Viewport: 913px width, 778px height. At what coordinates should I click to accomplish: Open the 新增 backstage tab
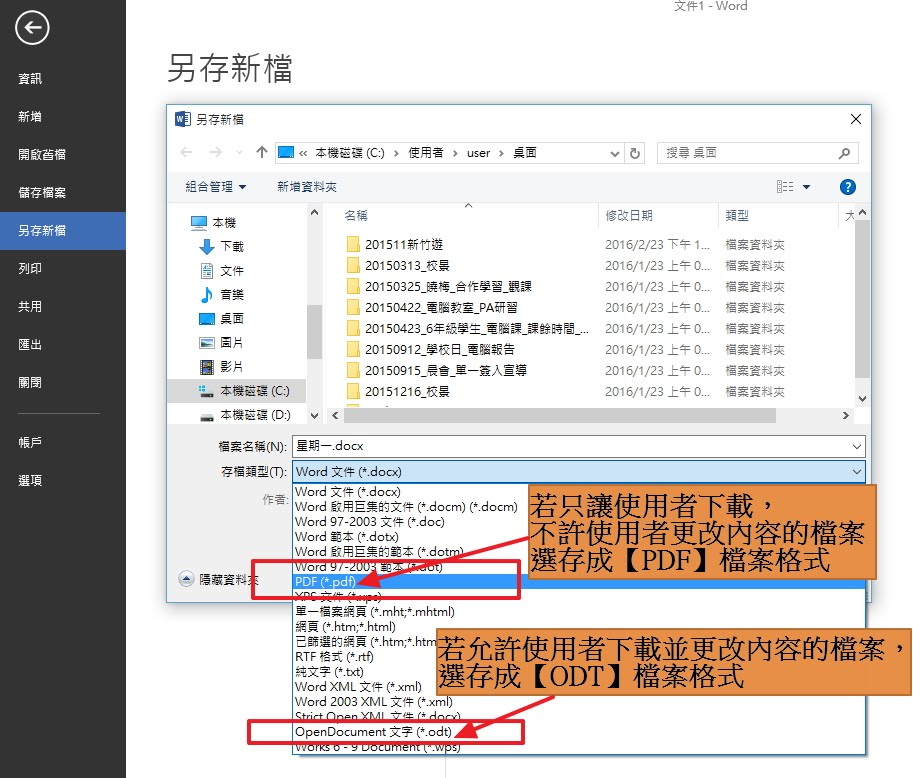63,116
